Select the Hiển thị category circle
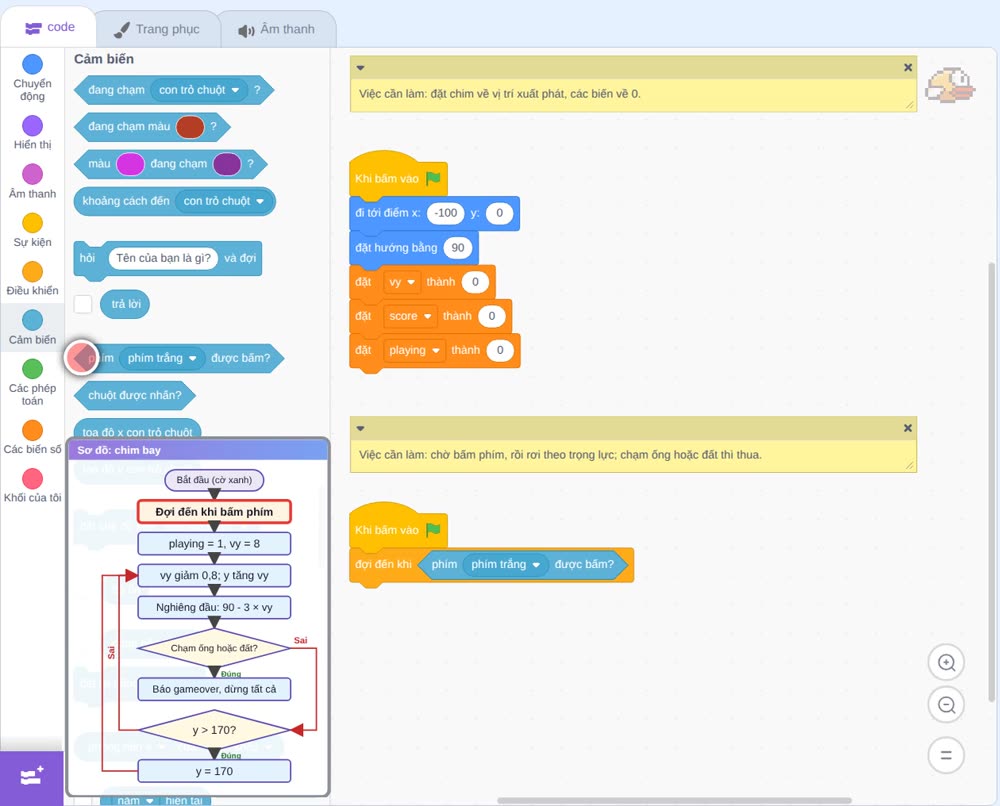The image size is (1000, 806). click(33, 126)
